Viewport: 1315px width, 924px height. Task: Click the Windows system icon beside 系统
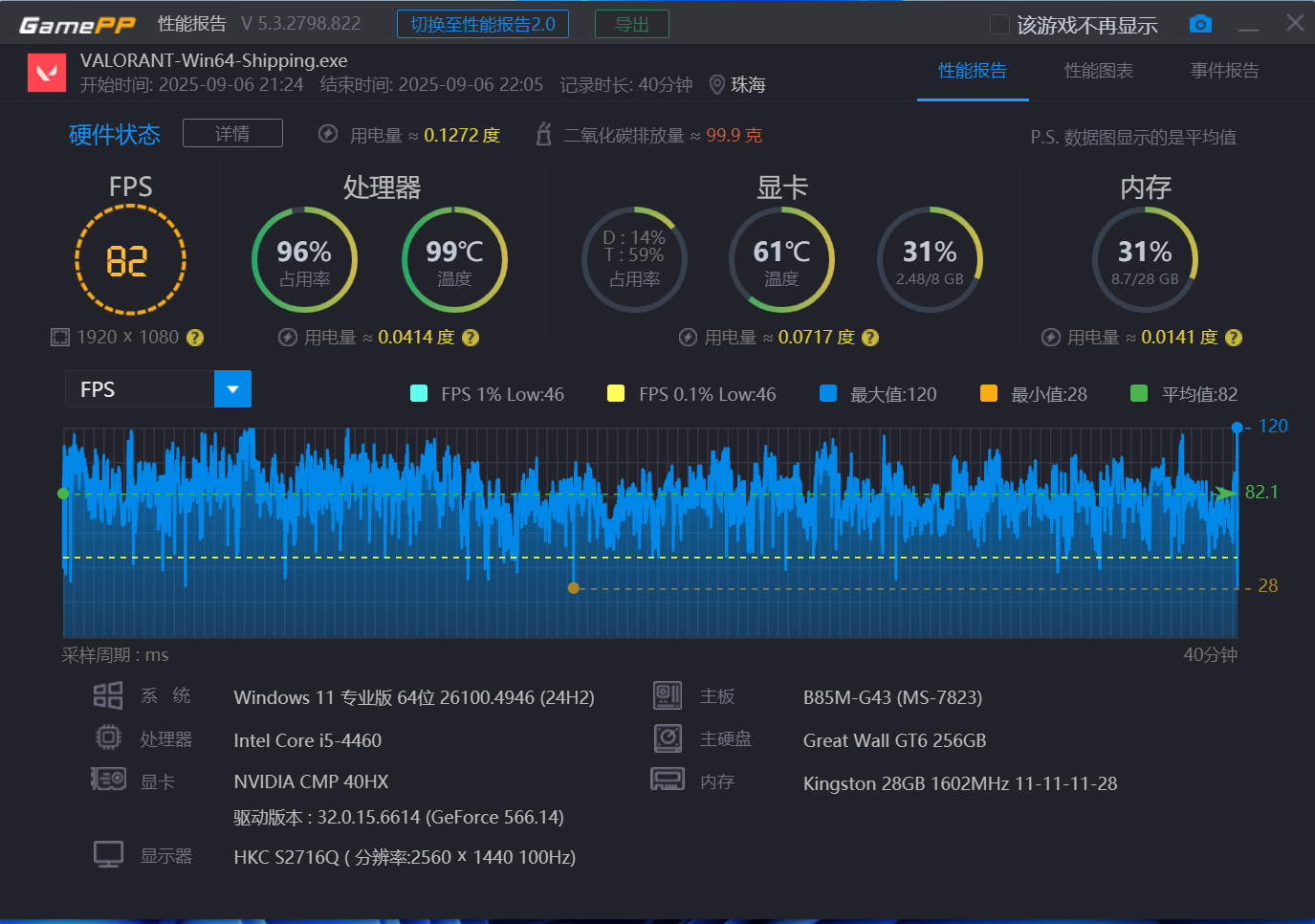108,695
